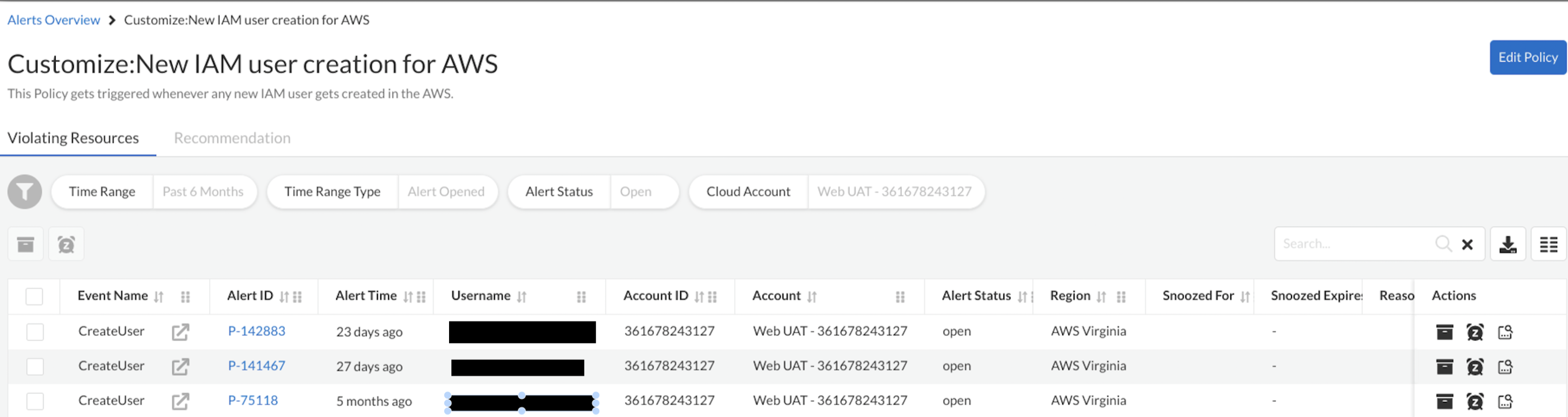The image size is (1568, 417).
Task: Switch to the Recommendation tab
Action: (232, 138)
